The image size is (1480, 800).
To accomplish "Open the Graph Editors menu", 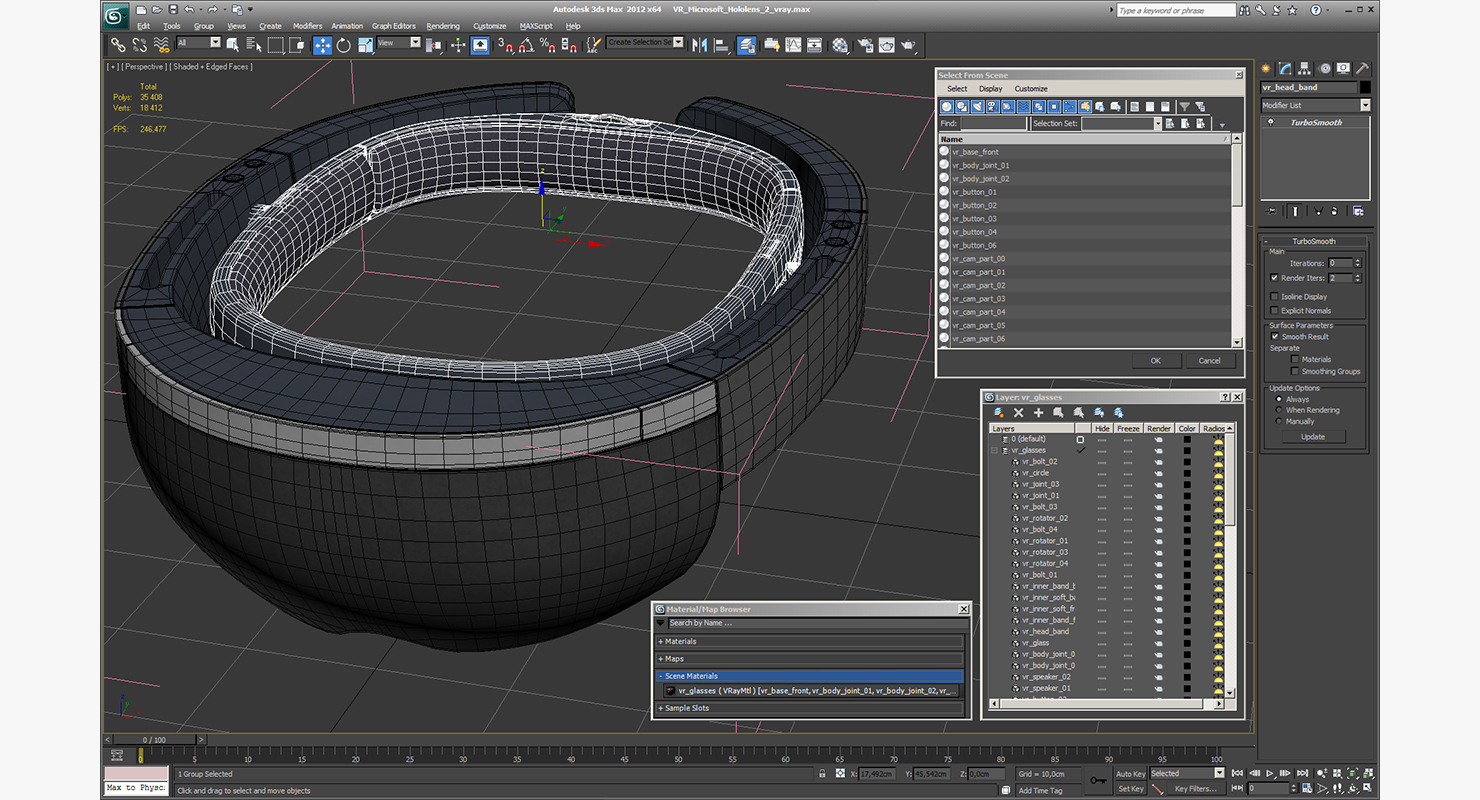I will (394, 26).
